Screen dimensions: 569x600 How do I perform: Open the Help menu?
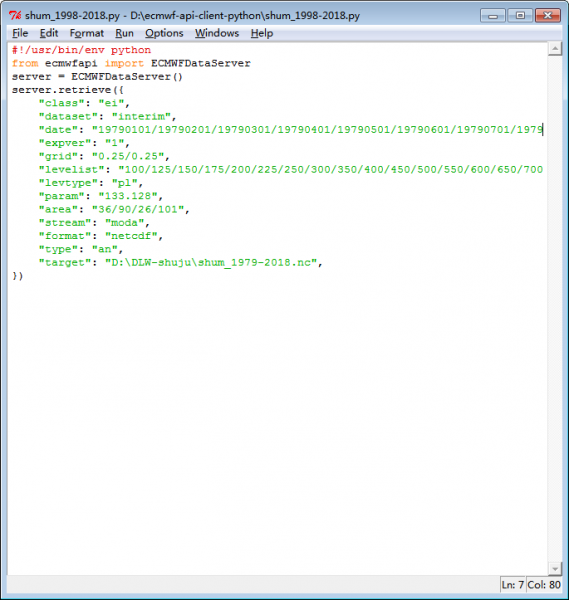pyautogui.click(x=262, y=33)
